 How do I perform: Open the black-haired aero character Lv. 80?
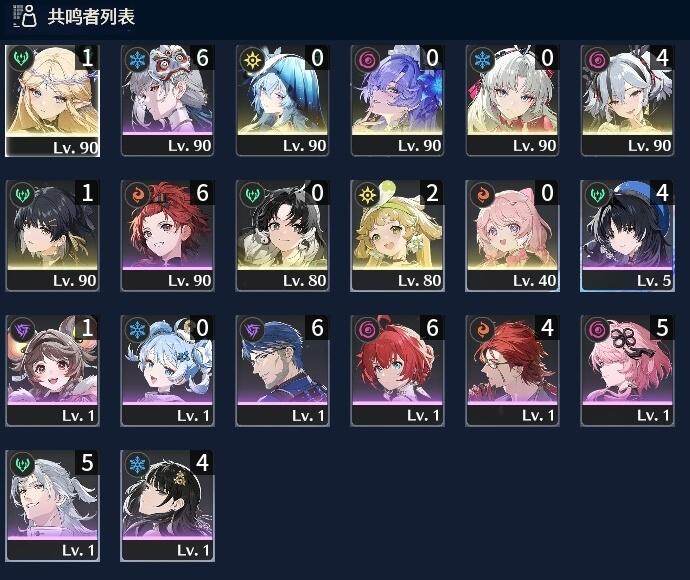(x=283, y=235)
